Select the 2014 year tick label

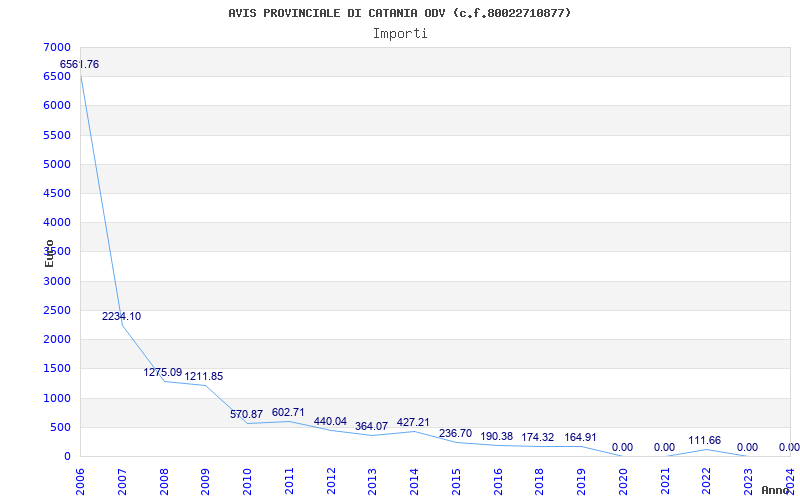[414, 482]
